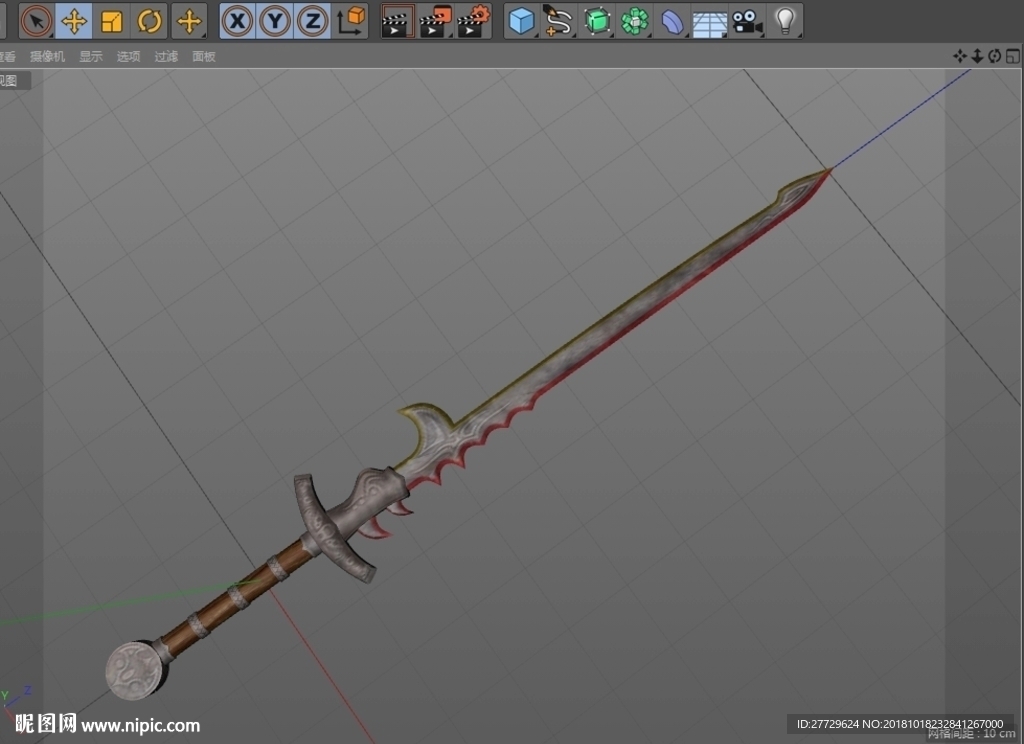Add a Cube primitive object
This screenshot has width=1024, height=744.
click(x=521, y=21)
